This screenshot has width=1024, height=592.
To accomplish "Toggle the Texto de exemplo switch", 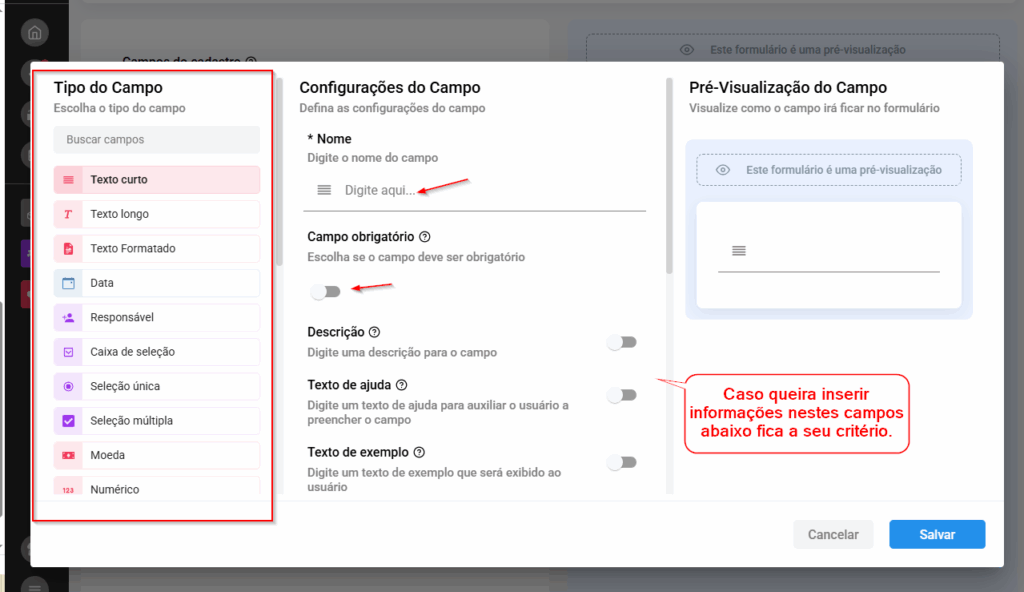I will click(622, 462).
